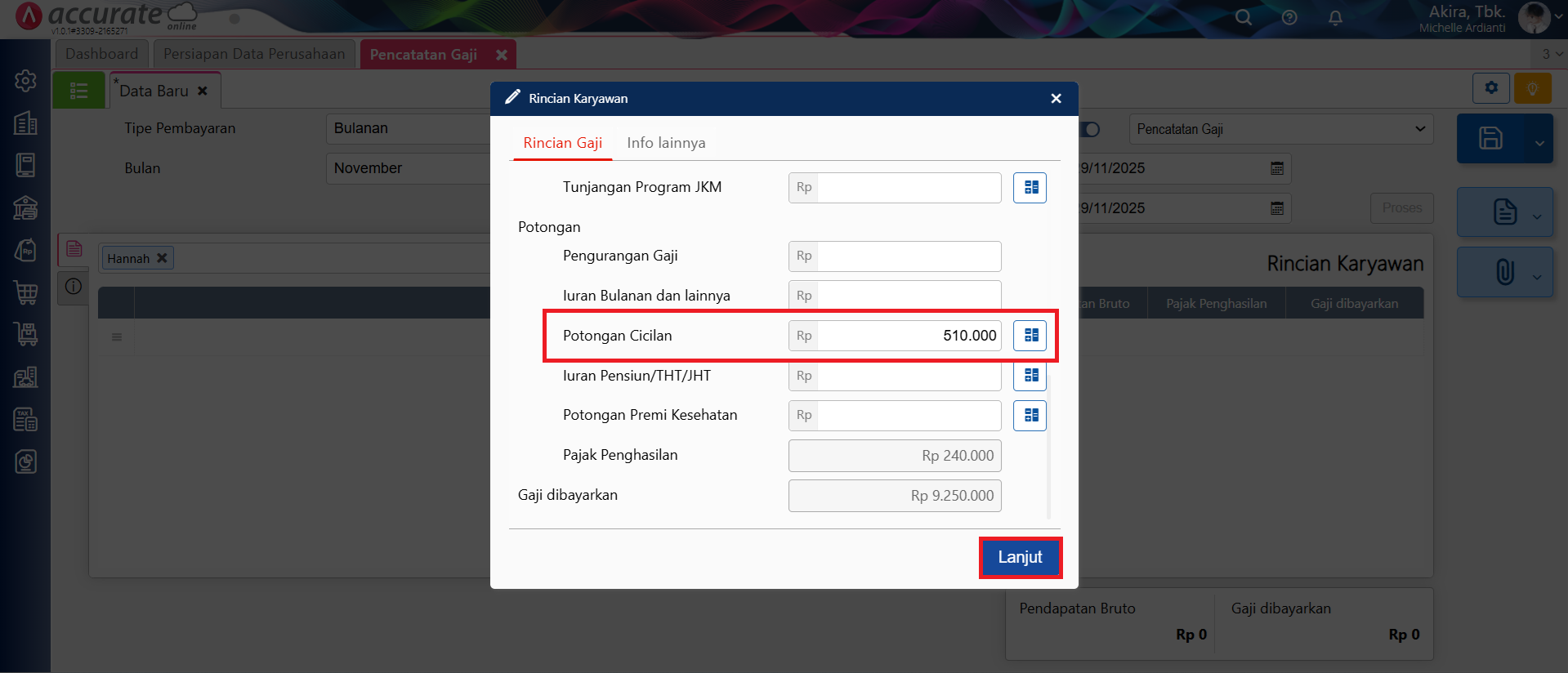Click detail icon beside Potongan Premi Kesehatan
The height and width of the screenshot is (673, 1568).
[x=1030, y=416]
